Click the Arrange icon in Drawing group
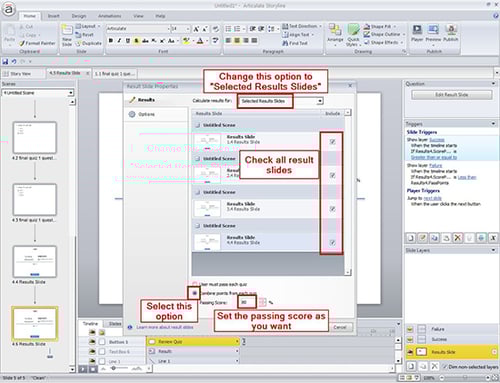Image resolution: width=500 pixels, height=383 pixels. 335,33
